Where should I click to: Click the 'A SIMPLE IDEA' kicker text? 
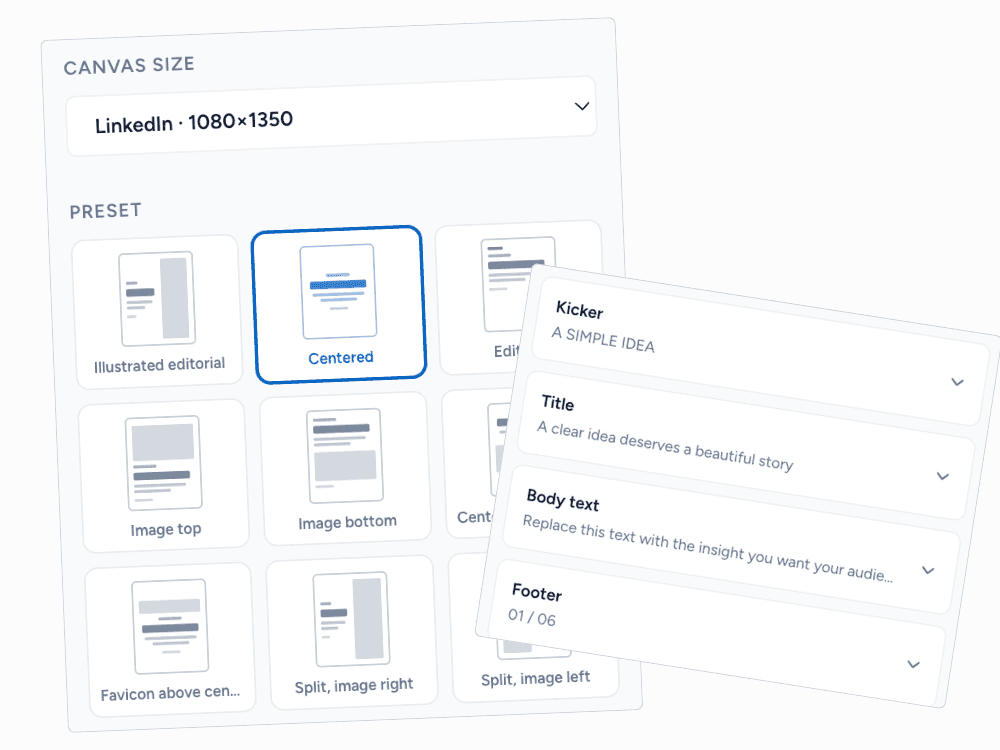(x=603, y=340)
